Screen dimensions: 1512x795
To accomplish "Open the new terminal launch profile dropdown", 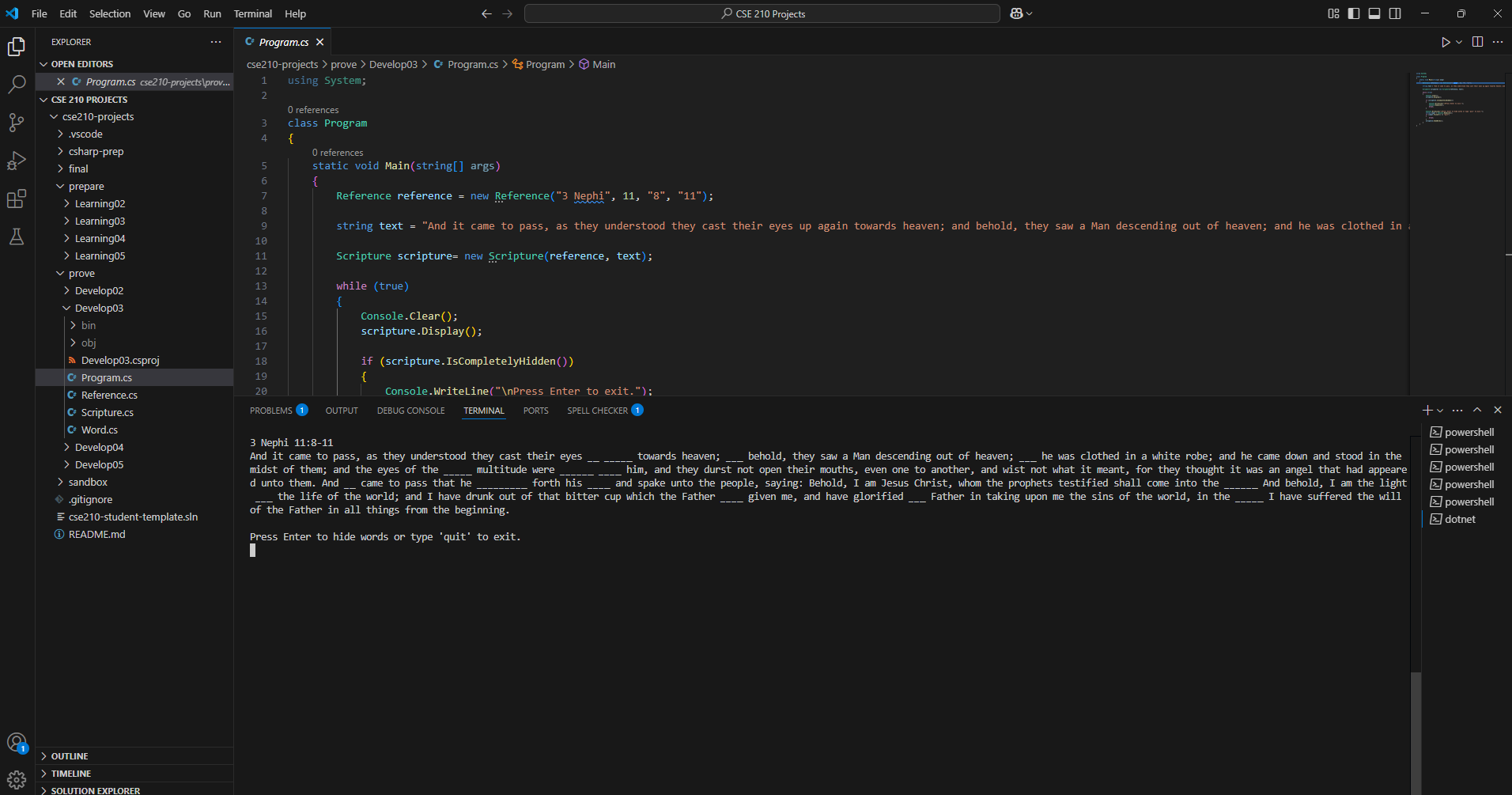I will (x=1440, y=411).
